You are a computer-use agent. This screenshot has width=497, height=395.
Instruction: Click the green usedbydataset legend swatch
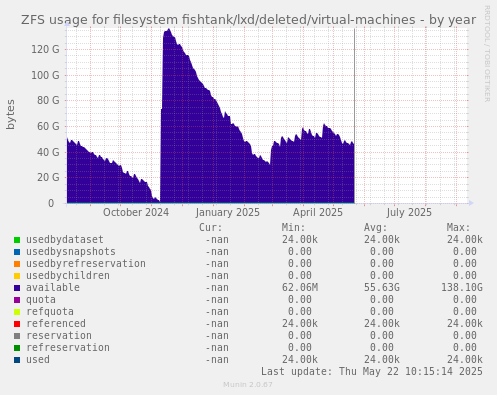coord(17,240)
